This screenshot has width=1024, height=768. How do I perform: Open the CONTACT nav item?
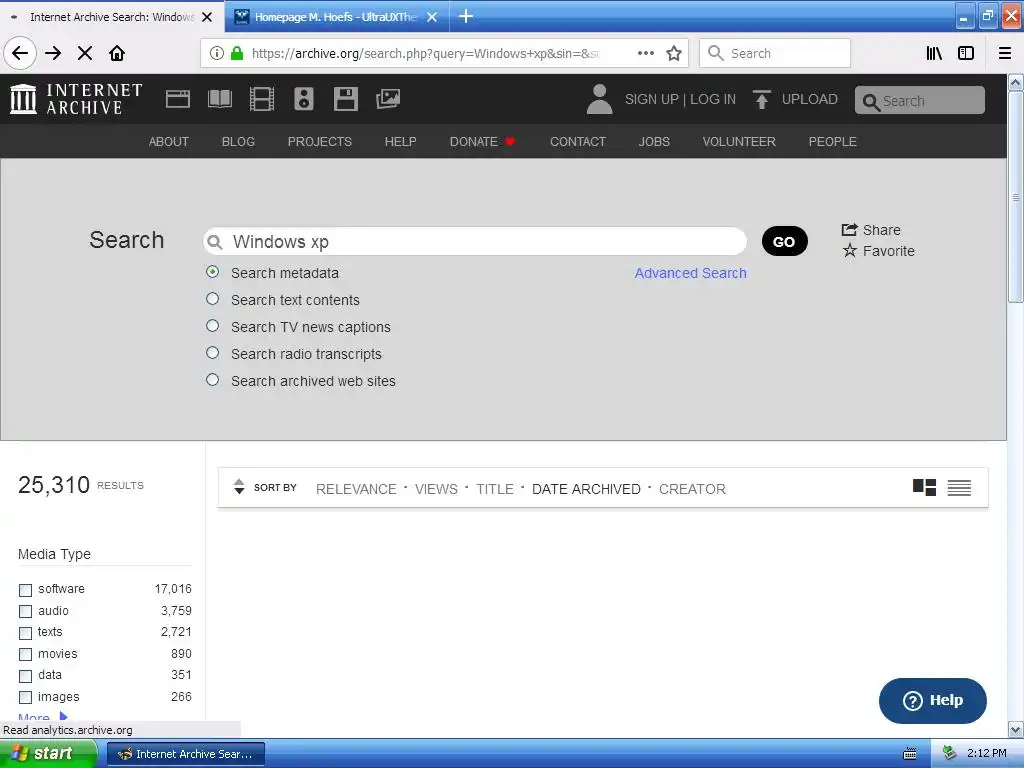(578, 142)
